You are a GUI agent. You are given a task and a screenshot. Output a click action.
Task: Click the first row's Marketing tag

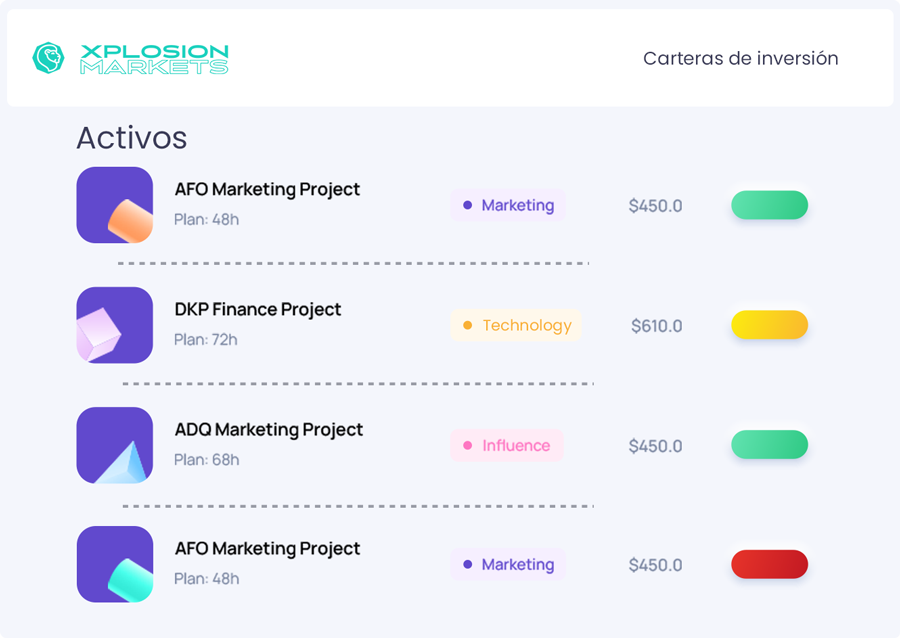click(x=508, y=205)
